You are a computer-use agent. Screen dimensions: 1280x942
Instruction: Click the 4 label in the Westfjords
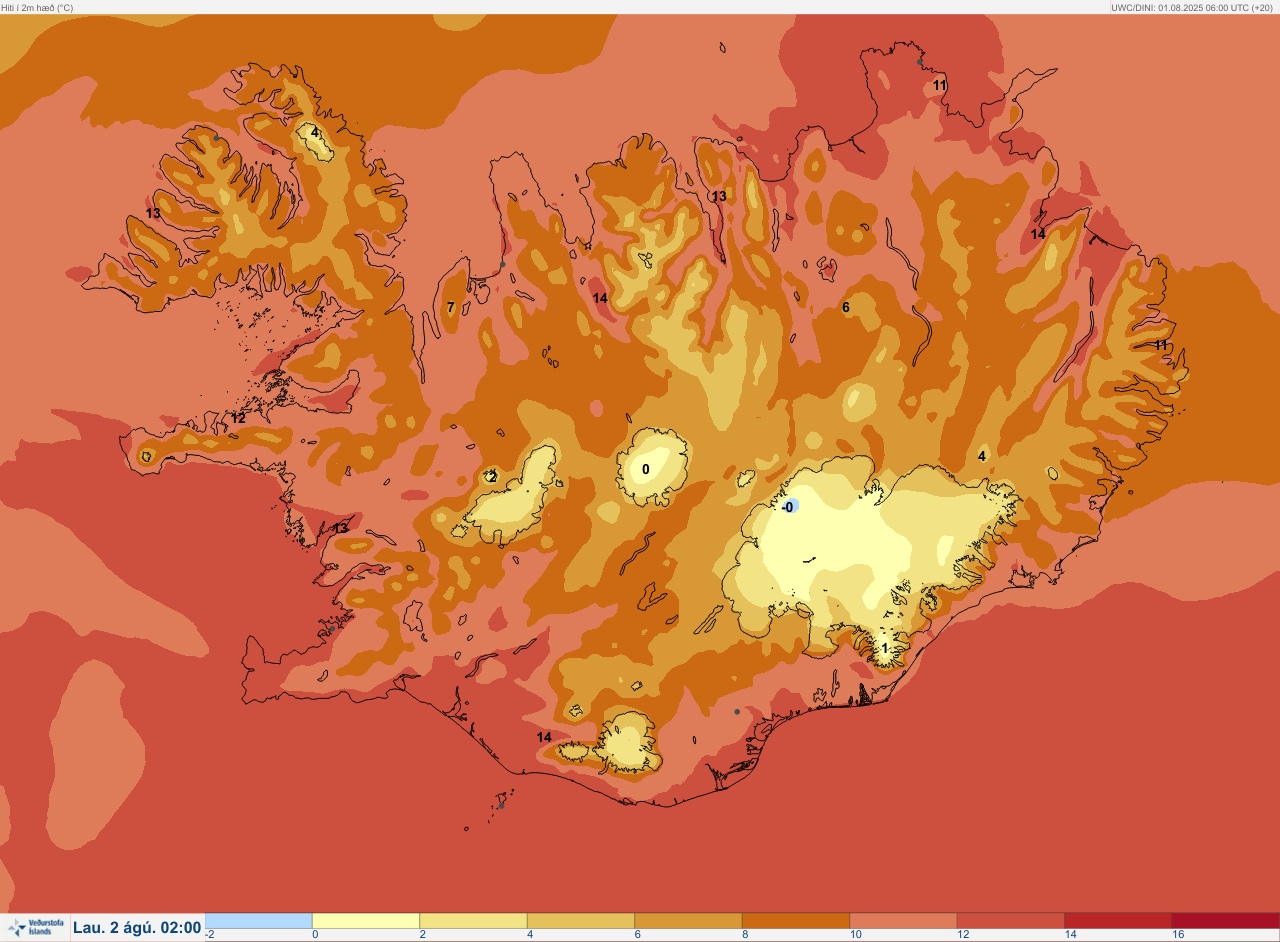click(x=314, y=131)
